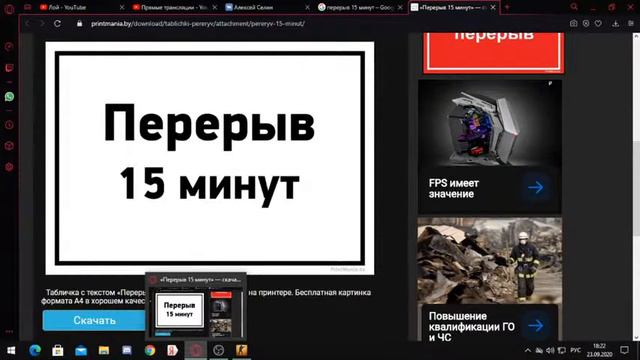The width and height of the screenshot is (640, 360).
Task: Open volume control in system tray
Action: coord(550,350)
